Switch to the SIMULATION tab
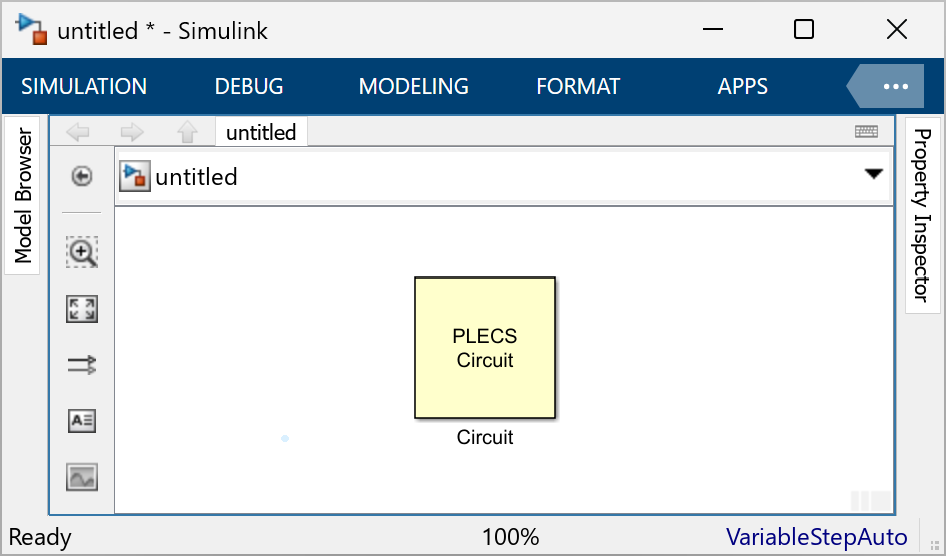946x556 pixels. click(x=84, y=87)
